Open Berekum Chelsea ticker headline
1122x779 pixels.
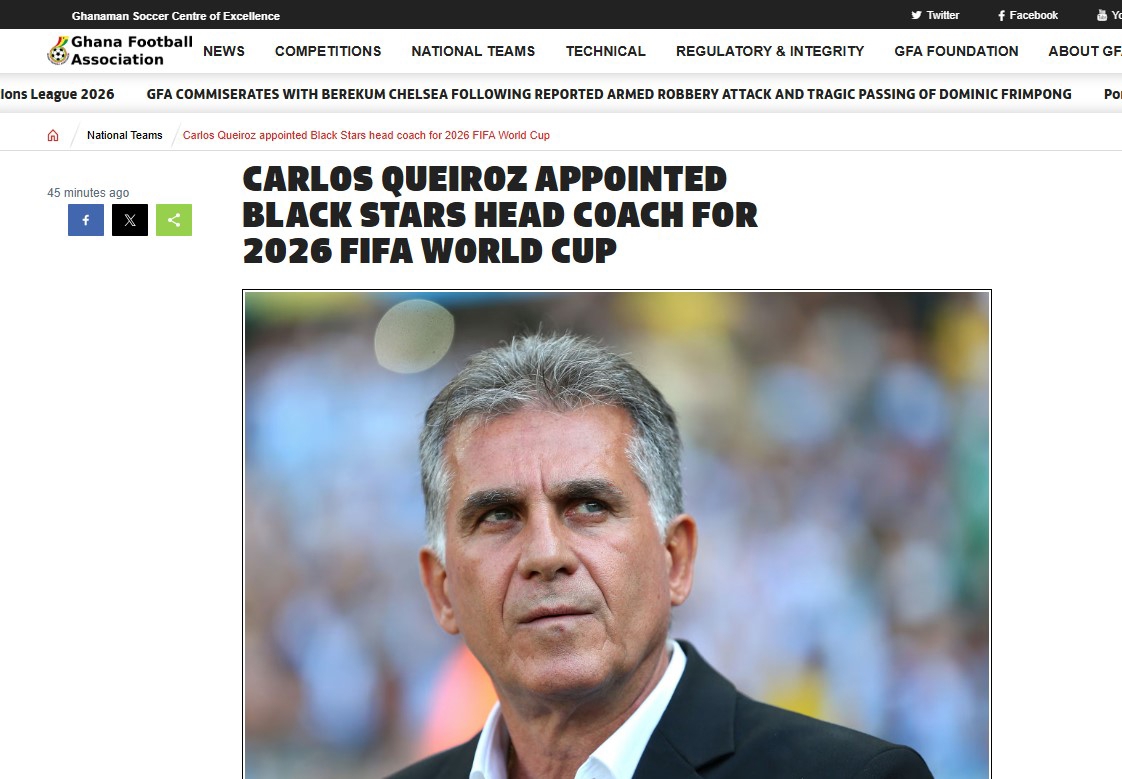pos(609,94)
